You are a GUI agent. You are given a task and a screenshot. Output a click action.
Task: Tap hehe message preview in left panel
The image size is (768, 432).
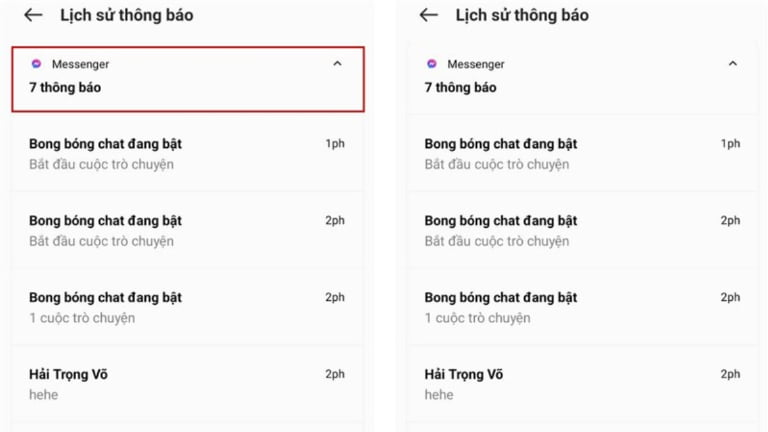43,395
